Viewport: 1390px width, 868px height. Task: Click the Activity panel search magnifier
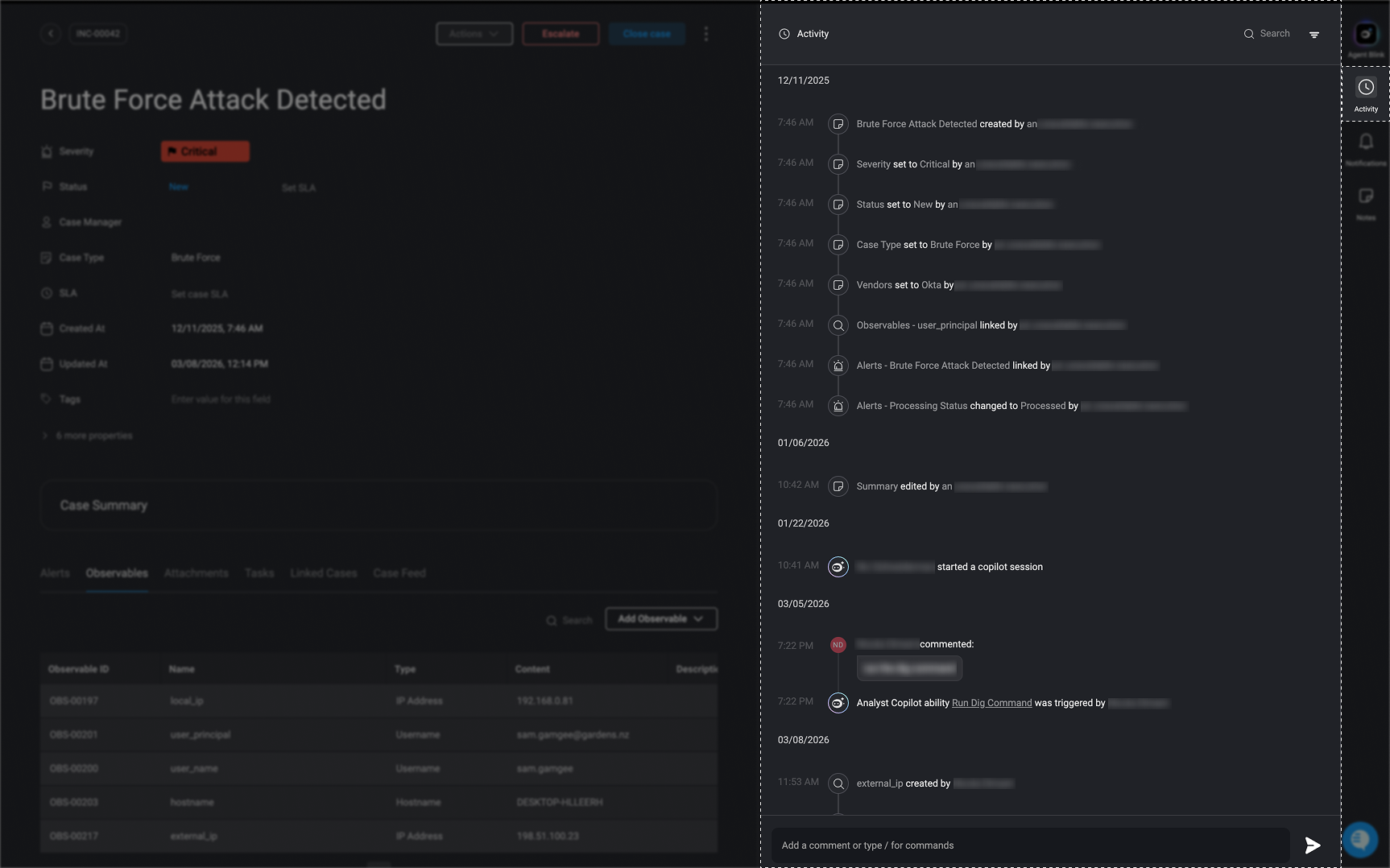click(x=1249, y=34)
